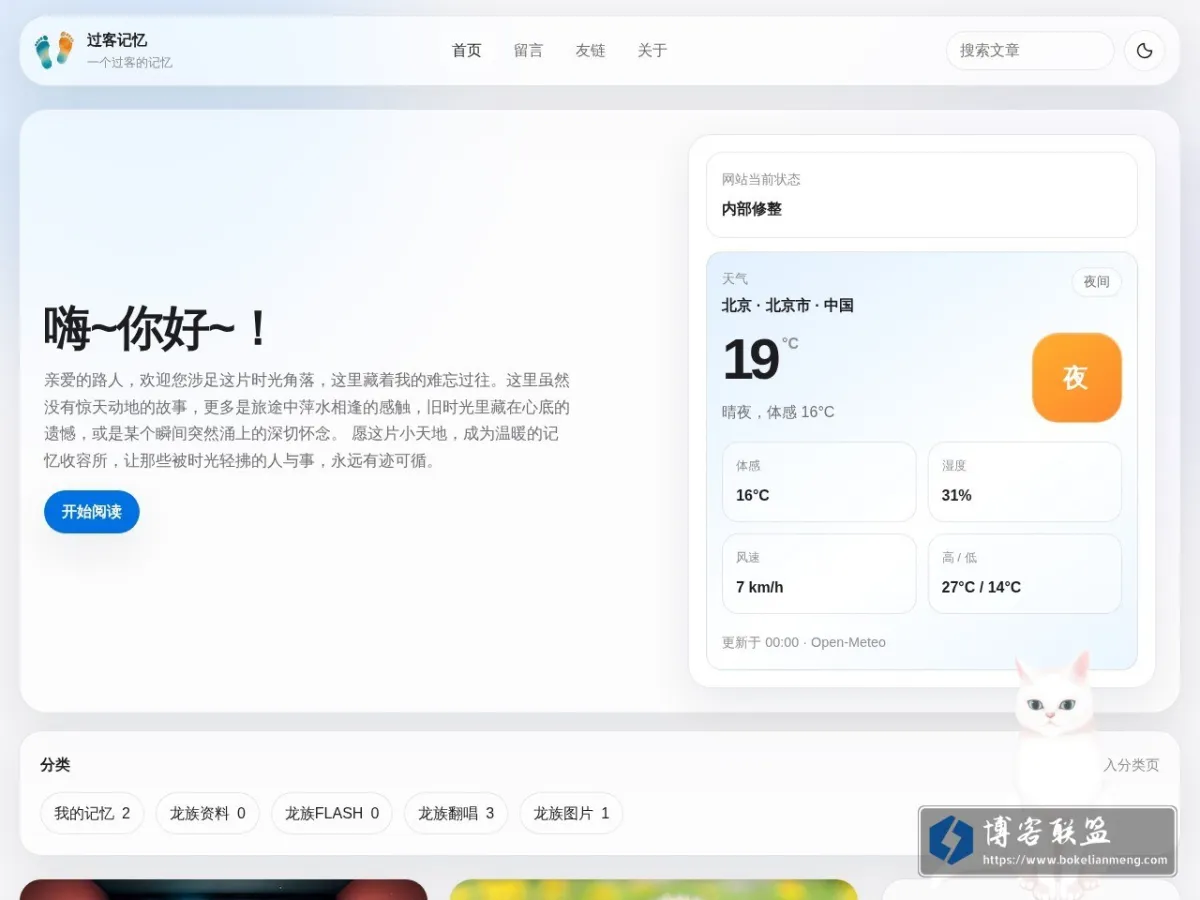This screenshot has width=1200, height=900.
Task: Click the 开始阅读 button
Action: point(92,512)
